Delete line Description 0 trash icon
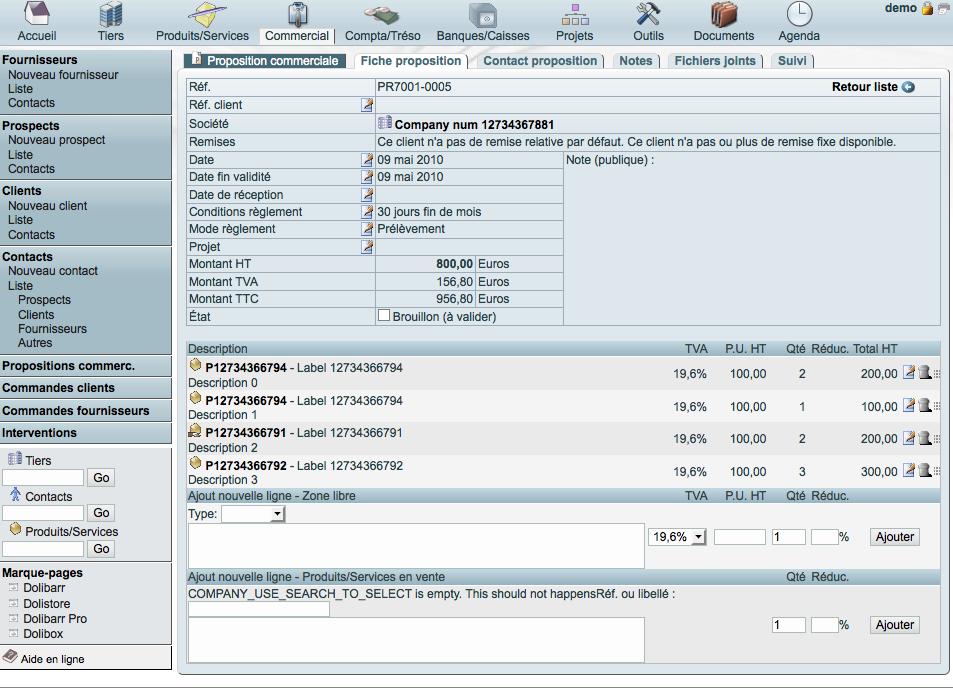 (x=924, y=373)
